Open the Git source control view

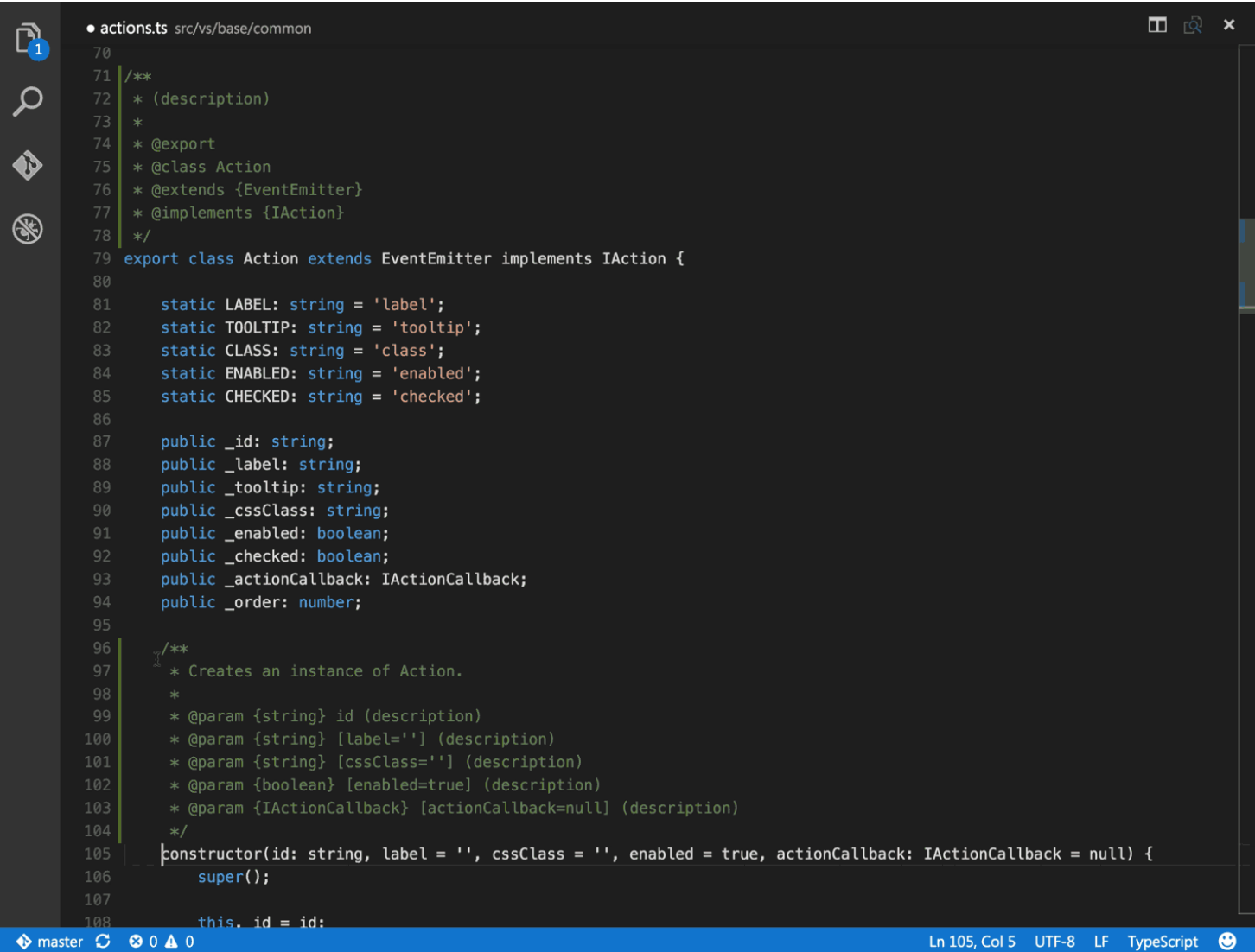coord(28,165)
